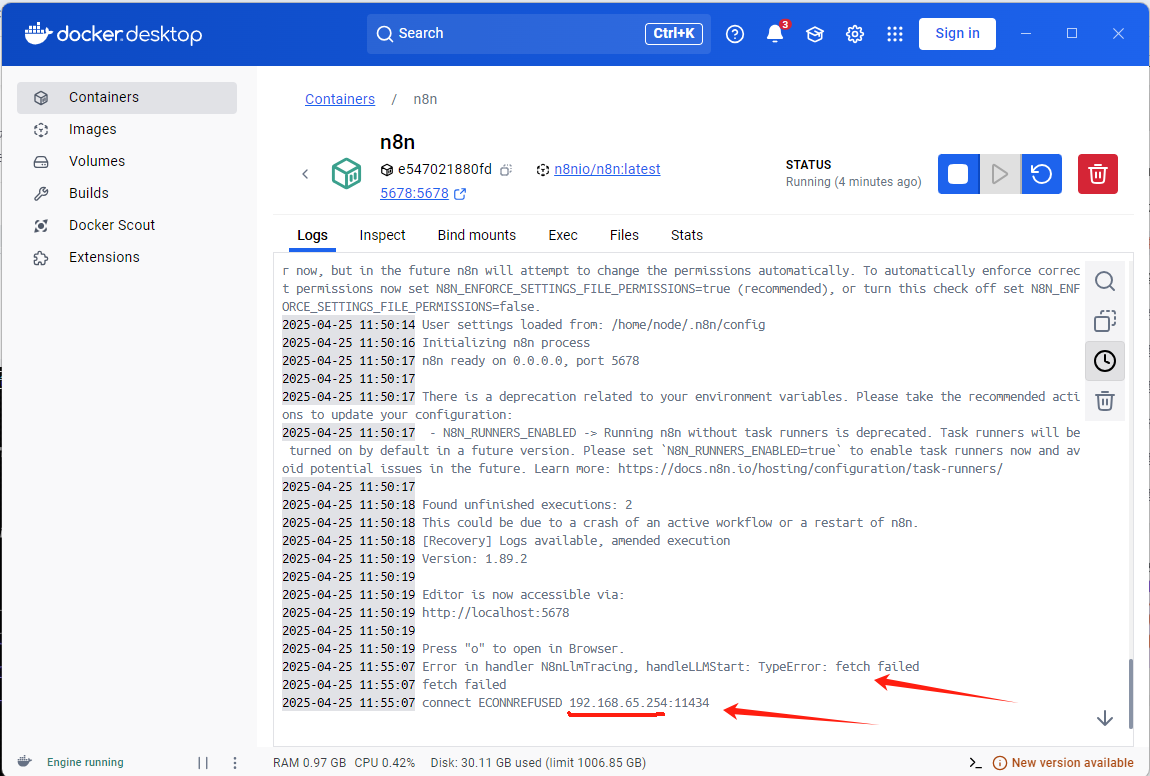Stop the n8n container

(958, 174)
